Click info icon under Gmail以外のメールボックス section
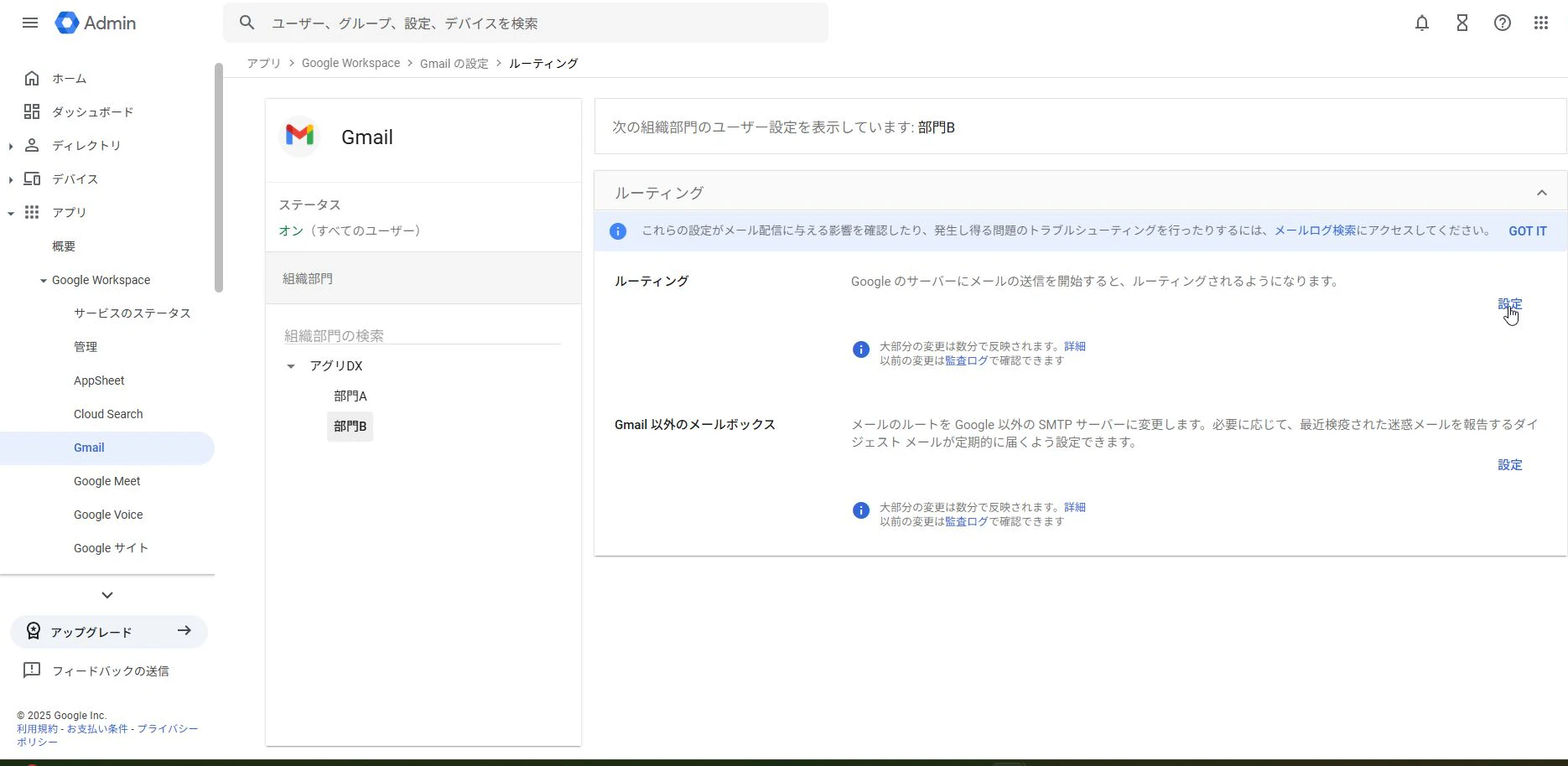The height and width of the screenshot is (766, 1568). point(861,510)
